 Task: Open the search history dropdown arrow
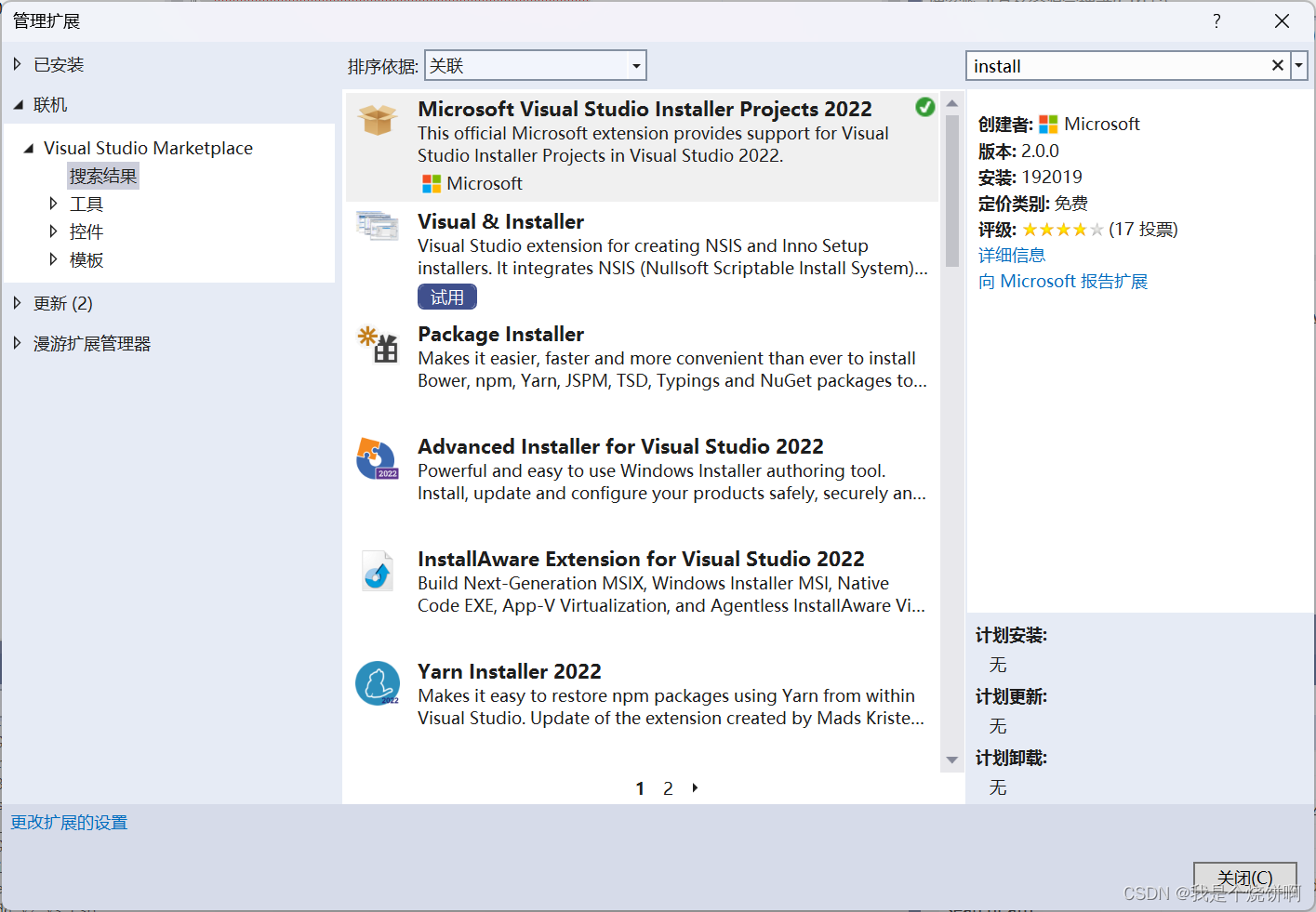tap(1299, 65)
